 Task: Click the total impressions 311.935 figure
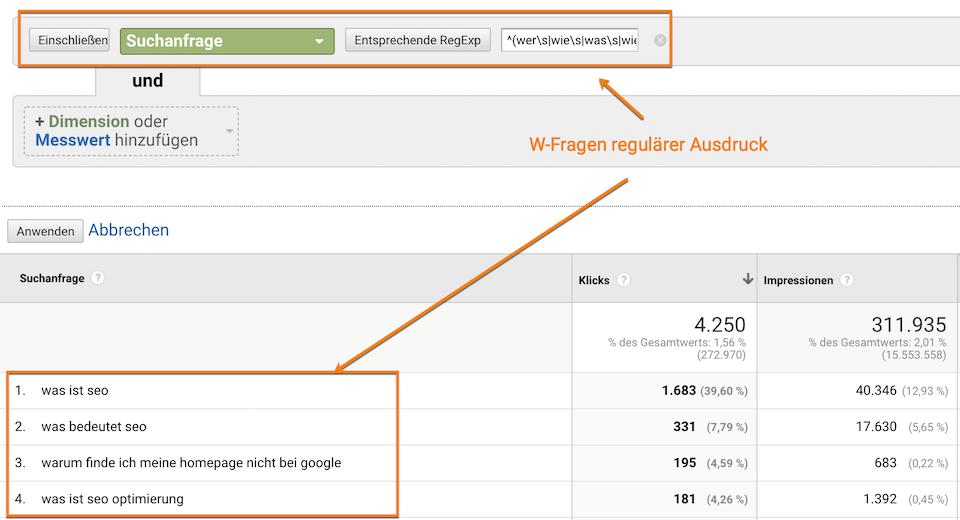pyautogui.click(x=909, y=325)
